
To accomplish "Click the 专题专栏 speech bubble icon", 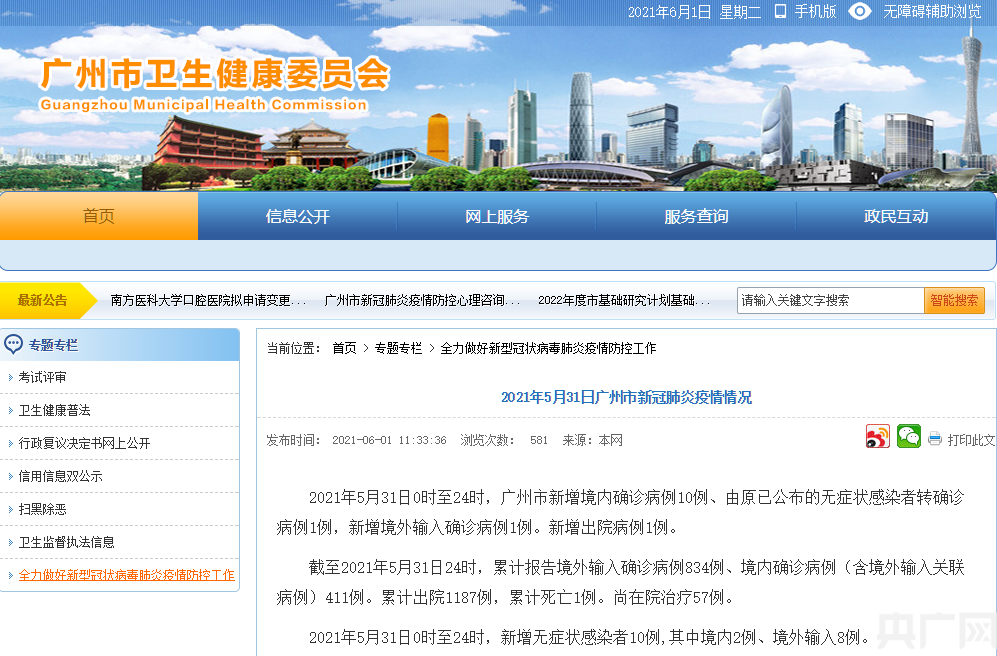I will [13, 345].
